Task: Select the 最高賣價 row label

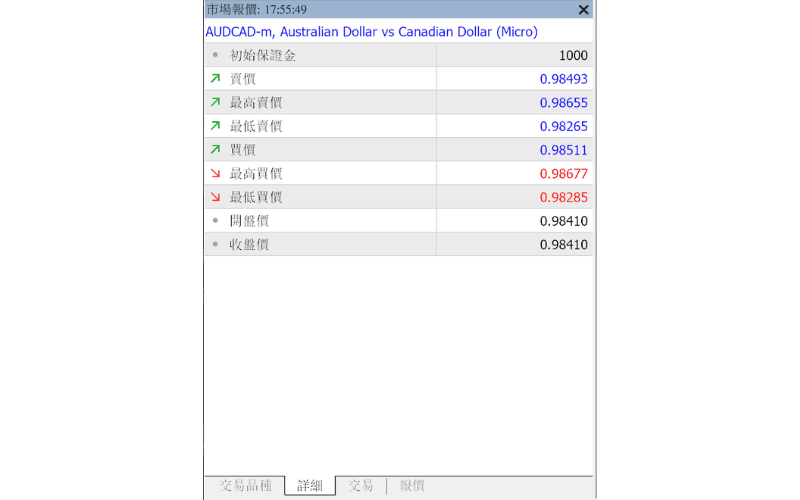Action: 256,103
